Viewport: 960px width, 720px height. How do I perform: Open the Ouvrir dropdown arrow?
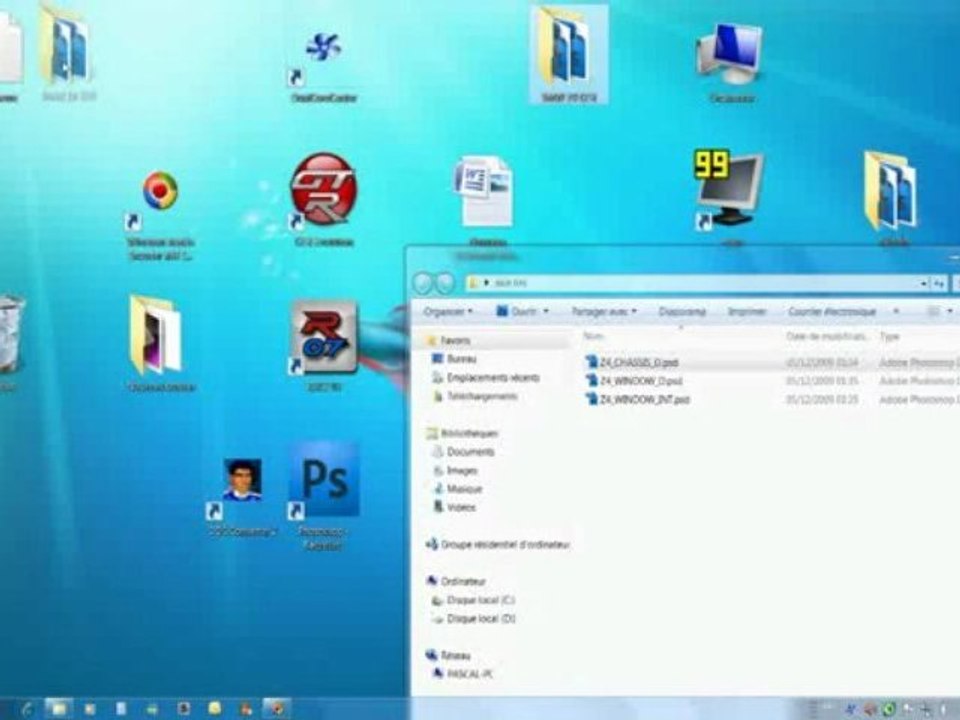pos(546,312)
